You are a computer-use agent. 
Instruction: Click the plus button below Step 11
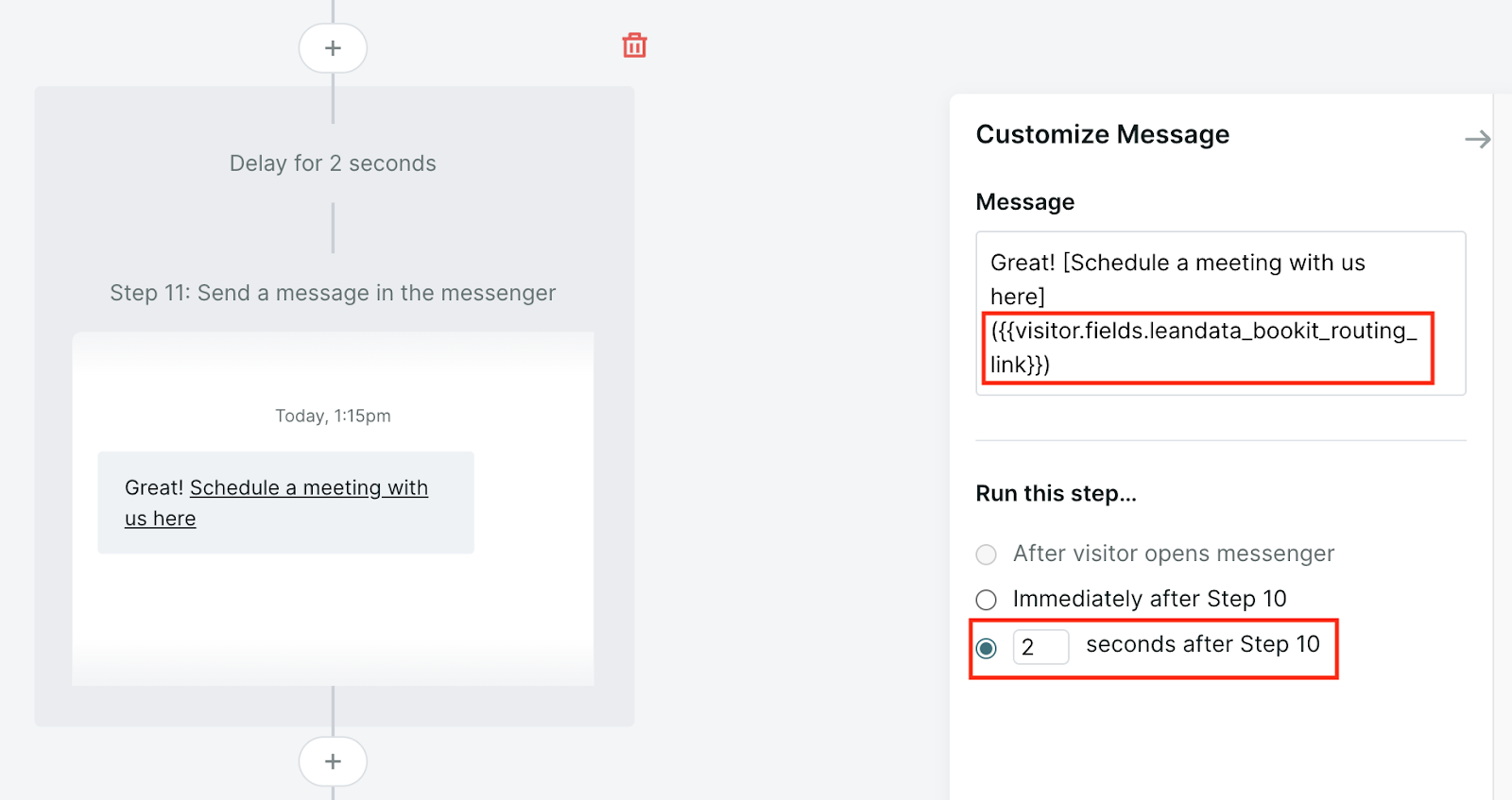tap(333, 761)
